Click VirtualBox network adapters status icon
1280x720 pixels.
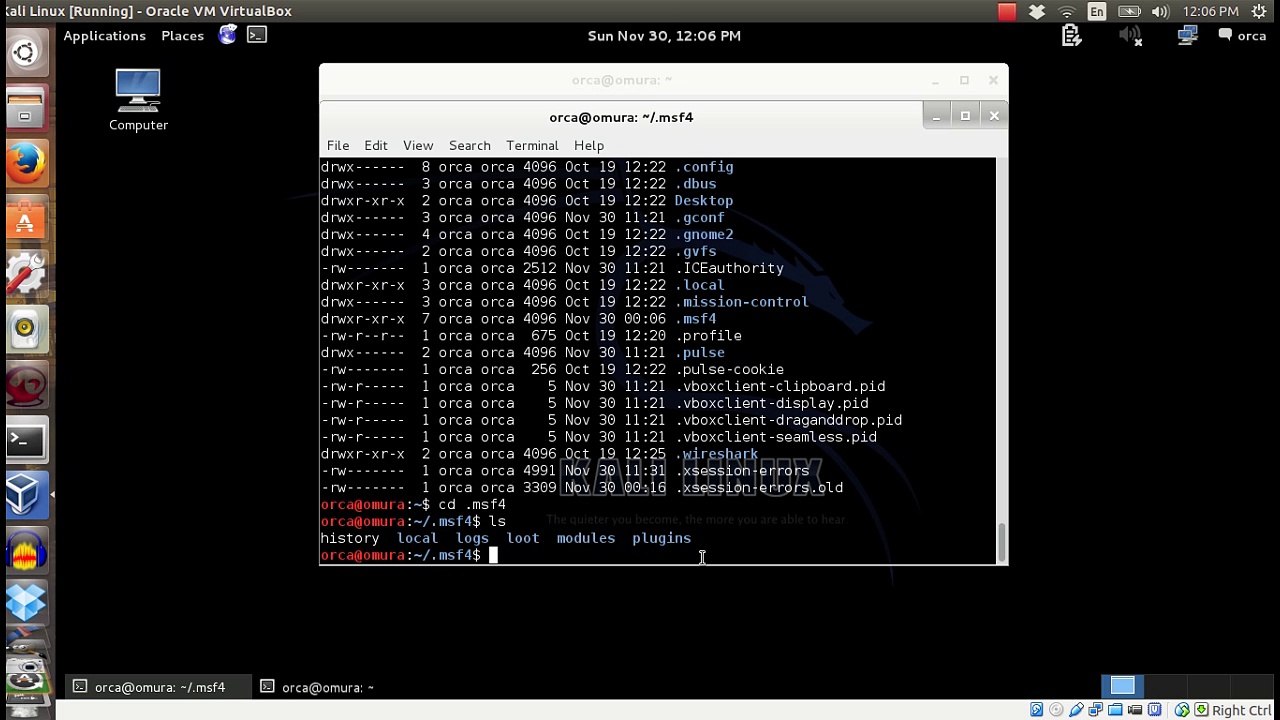1096,710
